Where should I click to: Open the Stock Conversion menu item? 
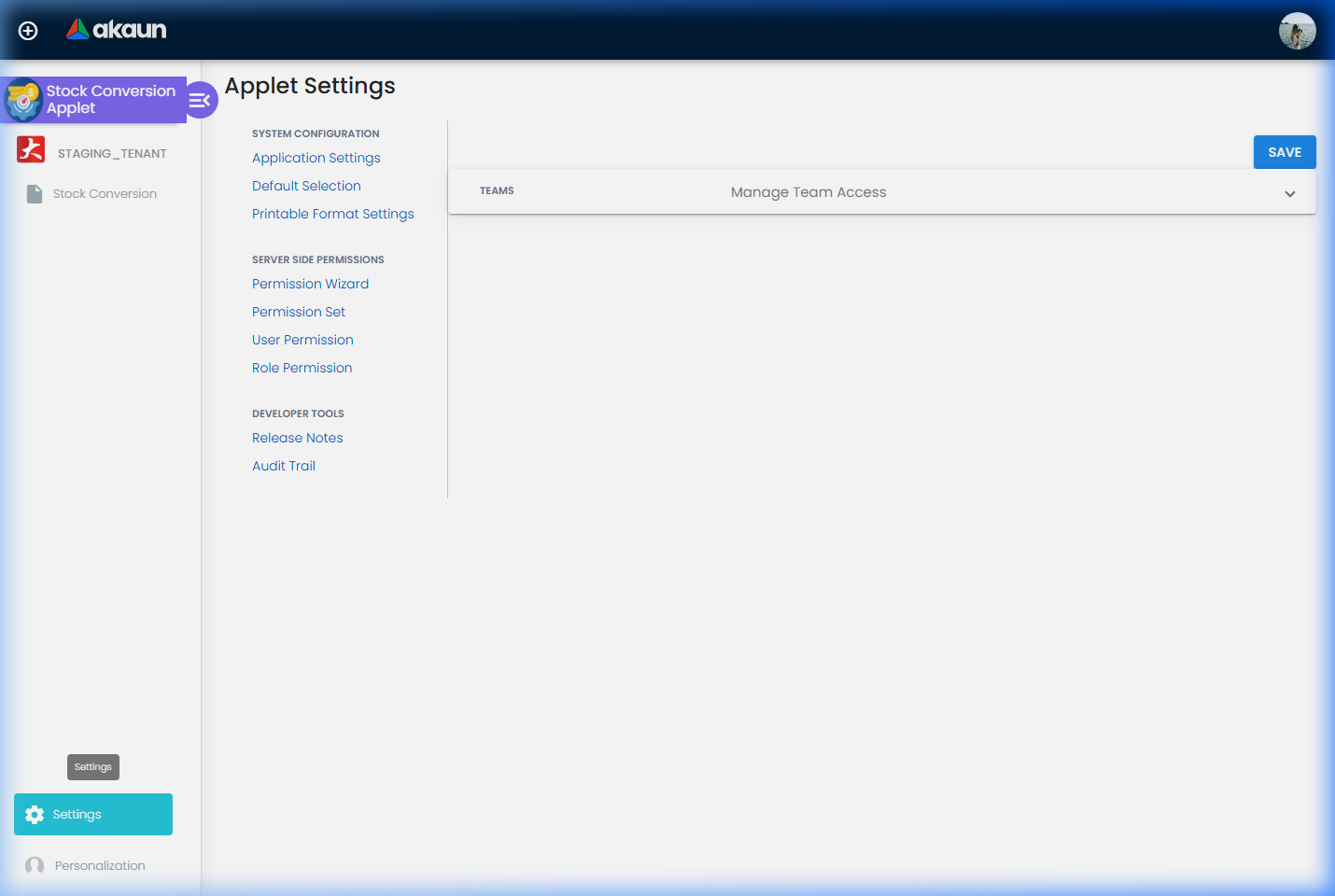point(105,192)
